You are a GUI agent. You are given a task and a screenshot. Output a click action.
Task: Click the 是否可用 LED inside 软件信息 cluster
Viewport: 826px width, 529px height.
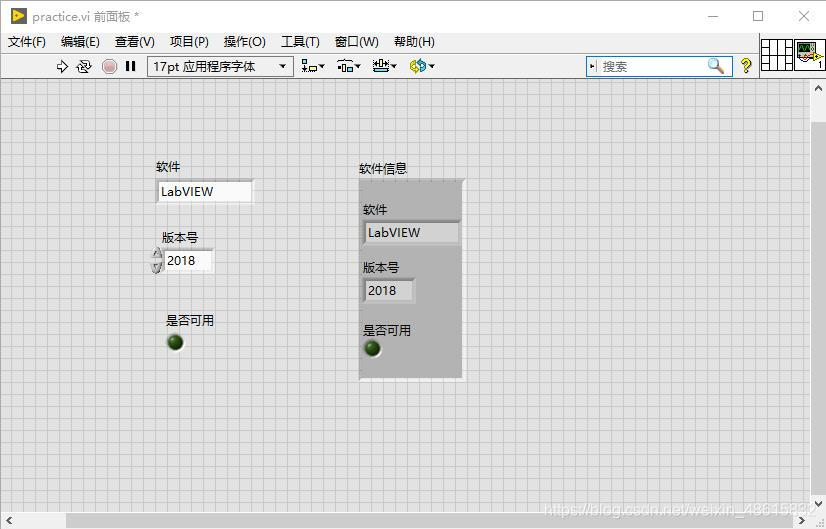click(372, 348)
